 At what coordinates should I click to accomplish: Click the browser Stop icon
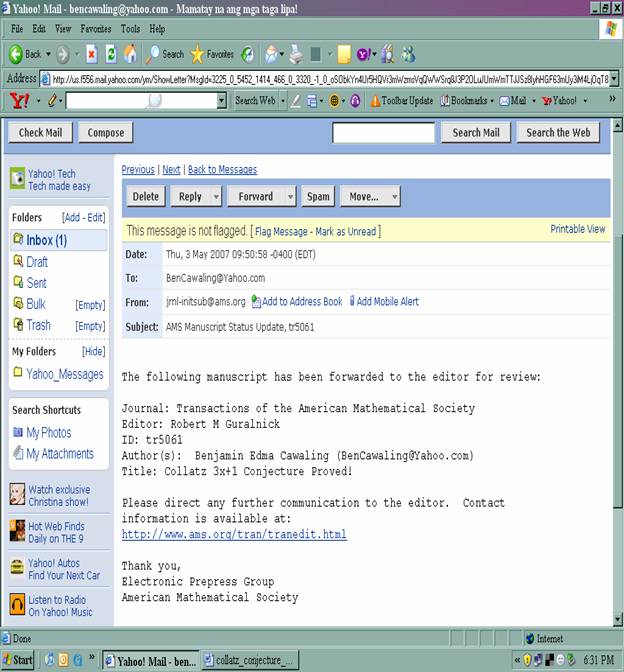pos(91,54)
